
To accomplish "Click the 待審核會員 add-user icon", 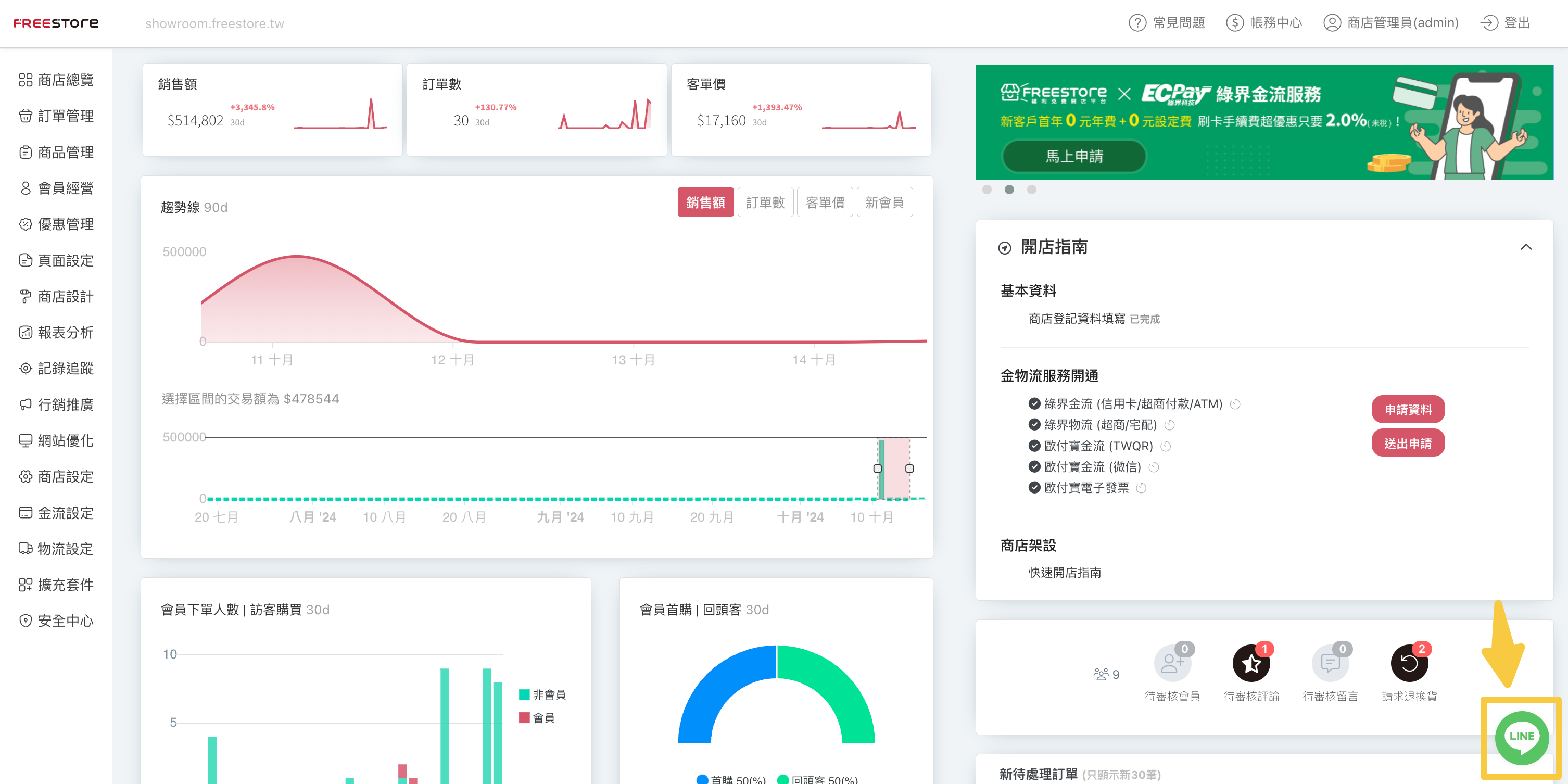I will click(x=1172, y=663).
